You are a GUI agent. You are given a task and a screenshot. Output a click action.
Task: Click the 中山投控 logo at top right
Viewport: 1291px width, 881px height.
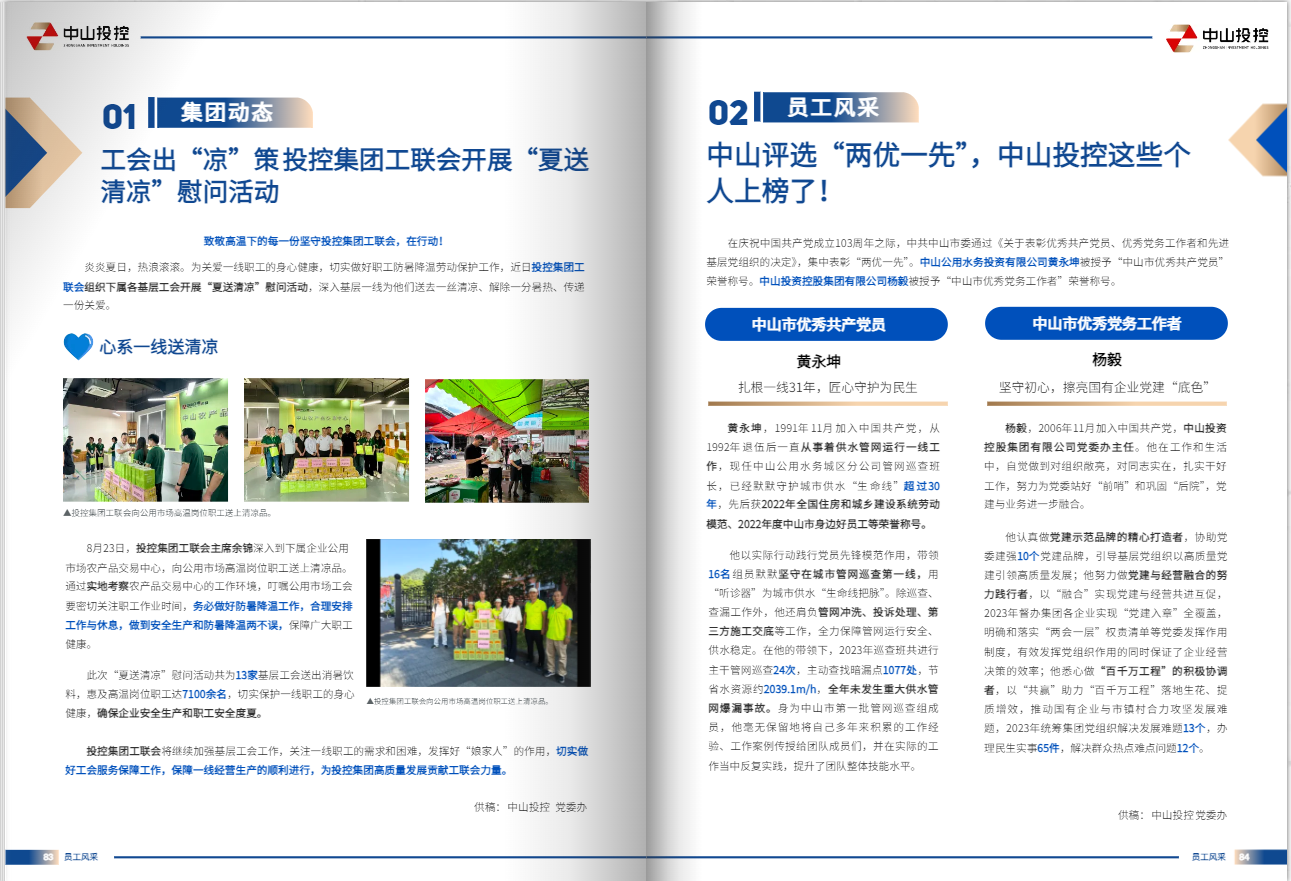1217,38
